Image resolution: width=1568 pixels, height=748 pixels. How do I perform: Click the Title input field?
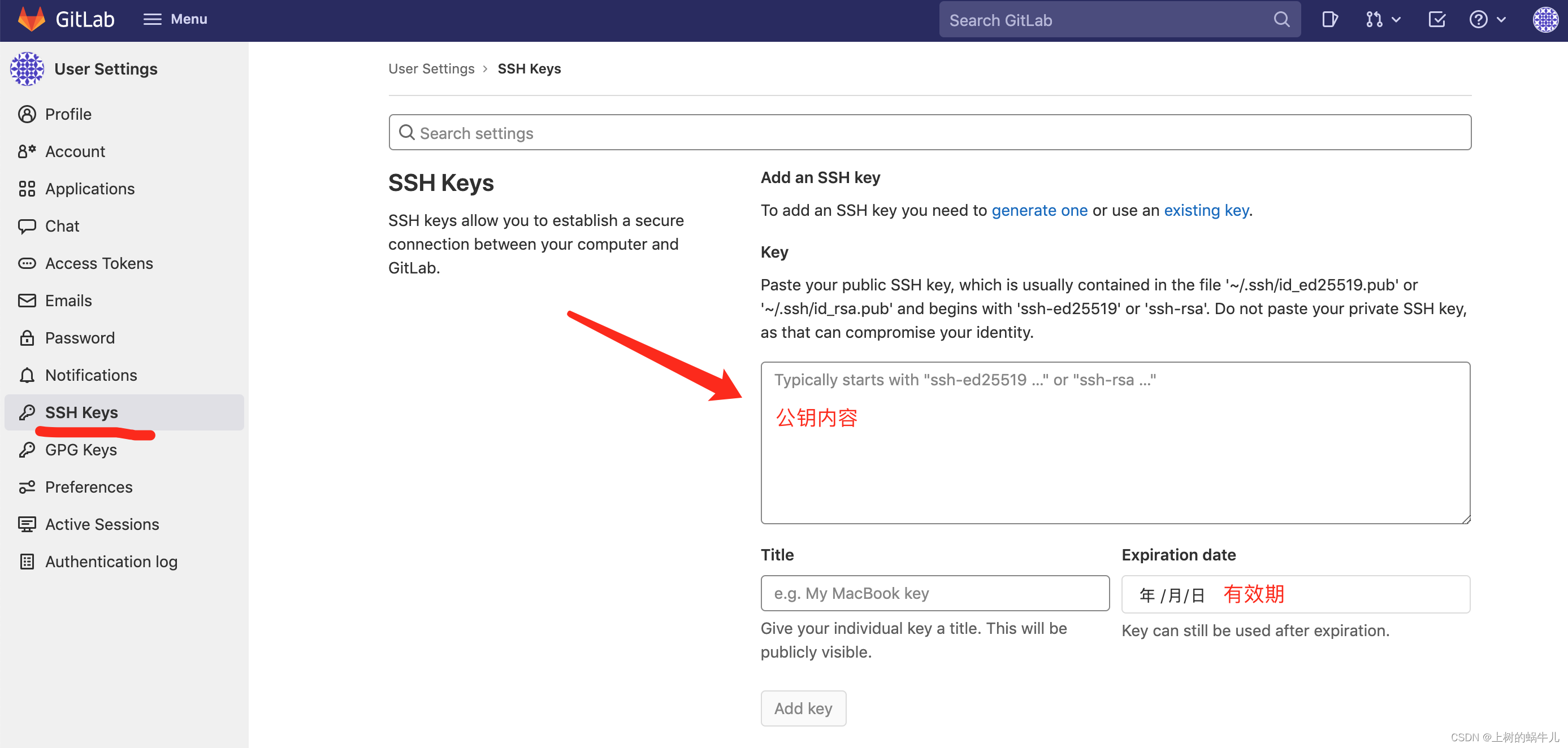[x=935, y=593]
